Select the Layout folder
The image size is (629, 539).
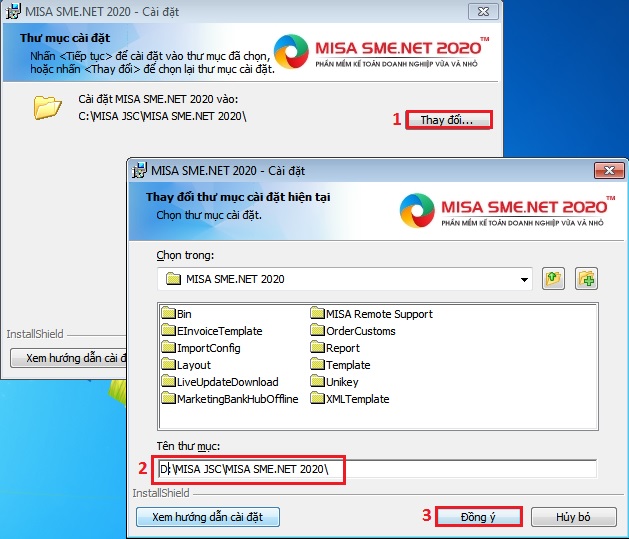pos(186,365)
